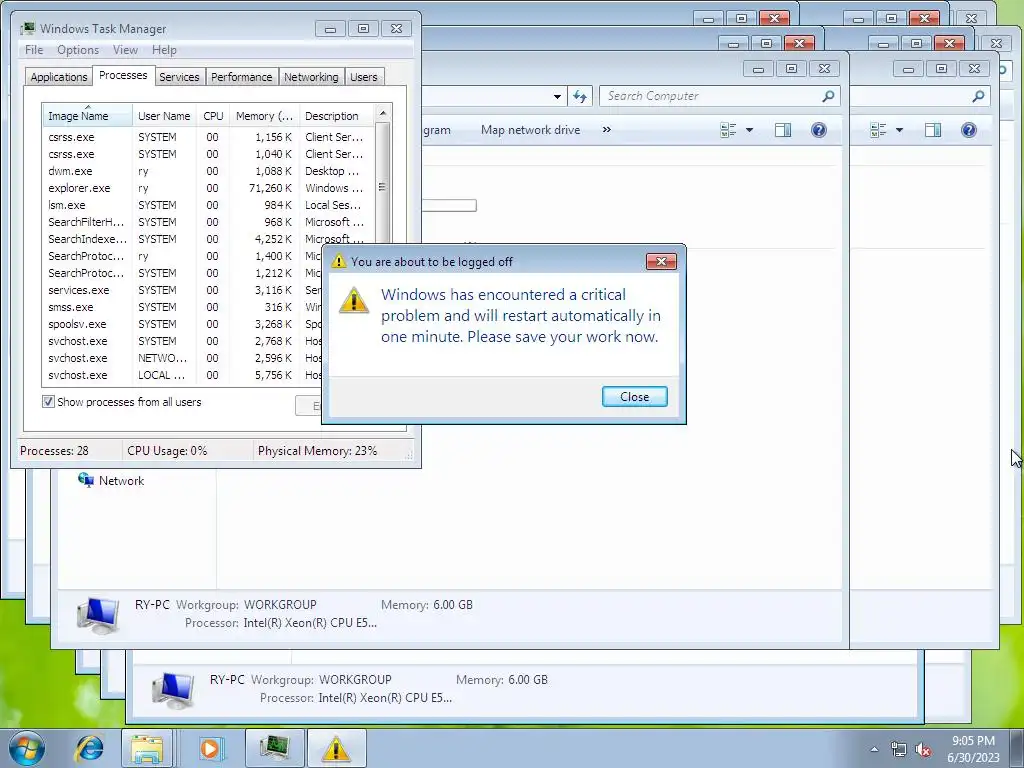1024x768 pixels.
Task: Show hidden system tray icons
Action: click(874, 749)
